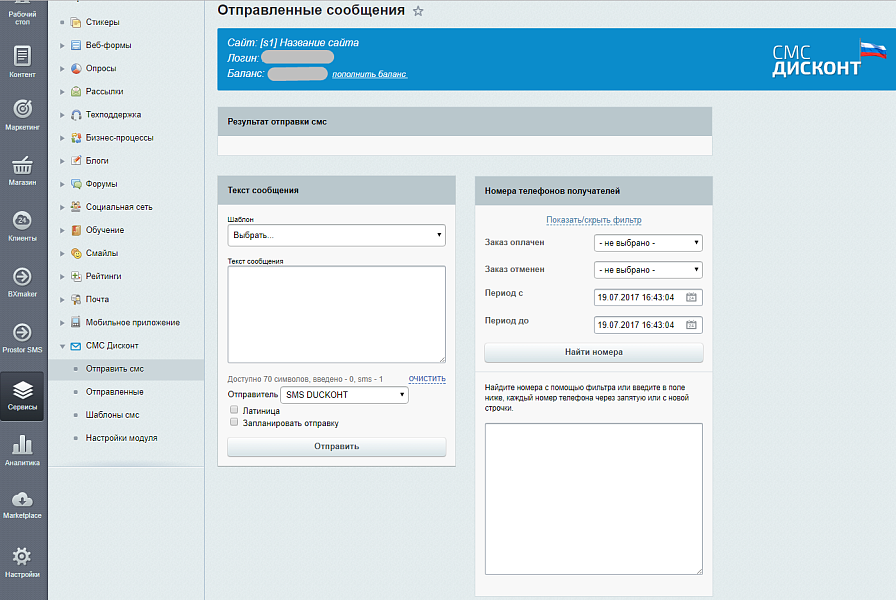Click the пополнить баланс link
This screenshot has width=896, height=600.
(370, 74)
